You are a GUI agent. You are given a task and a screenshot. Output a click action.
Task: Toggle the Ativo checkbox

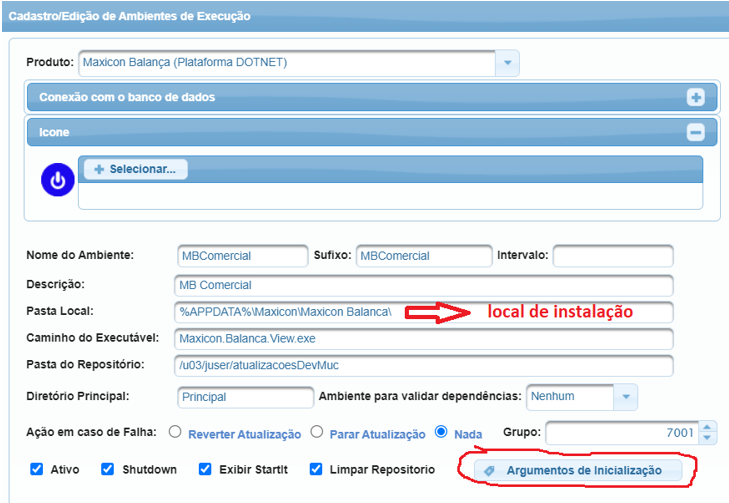pos(37,469)
